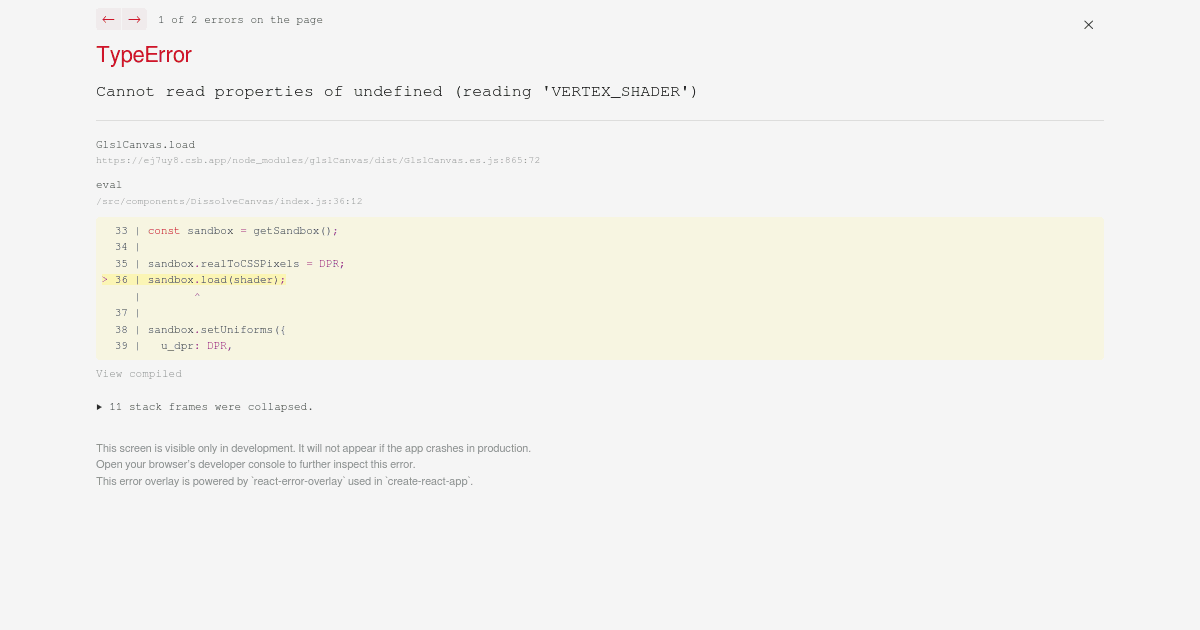Close the error overlay
The width and height of the screenshot is (1200, 630).
(1088, 25)
